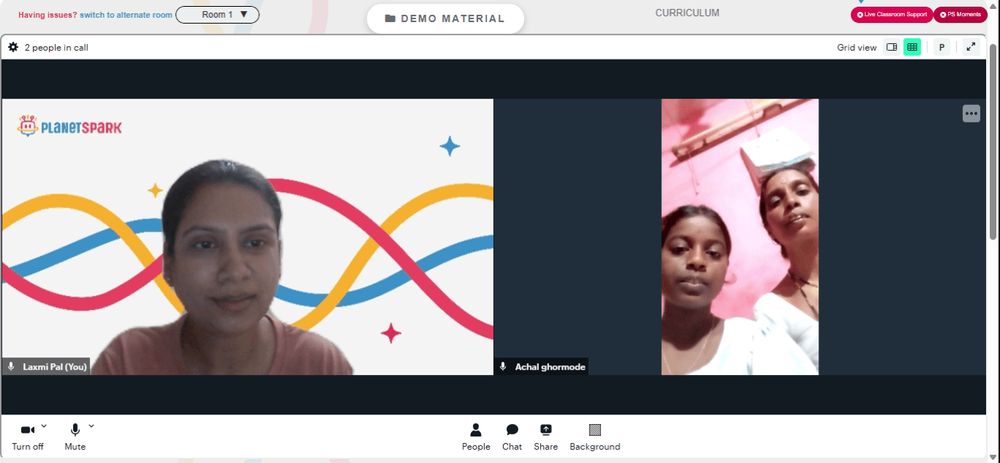Click switch to alternate room link
The width and height of the screenshot is (1000, 463).
pyautogui.click(x=126, y=15)
